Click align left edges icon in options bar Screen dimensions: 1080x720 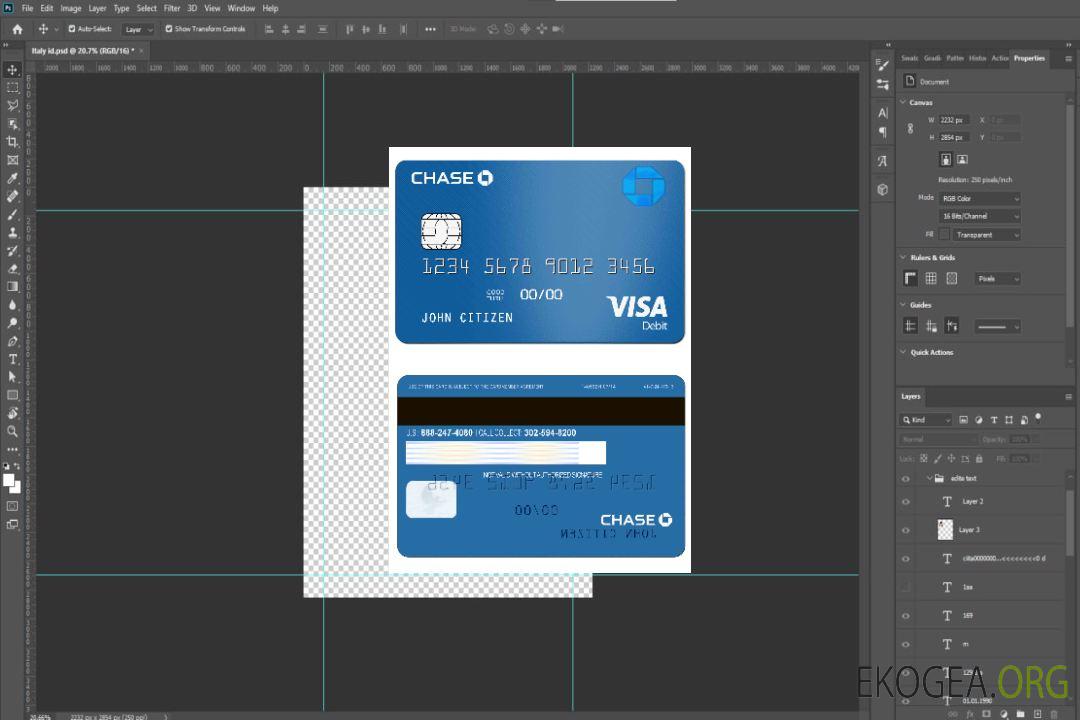pyautogui.click(x=269, y=29)
